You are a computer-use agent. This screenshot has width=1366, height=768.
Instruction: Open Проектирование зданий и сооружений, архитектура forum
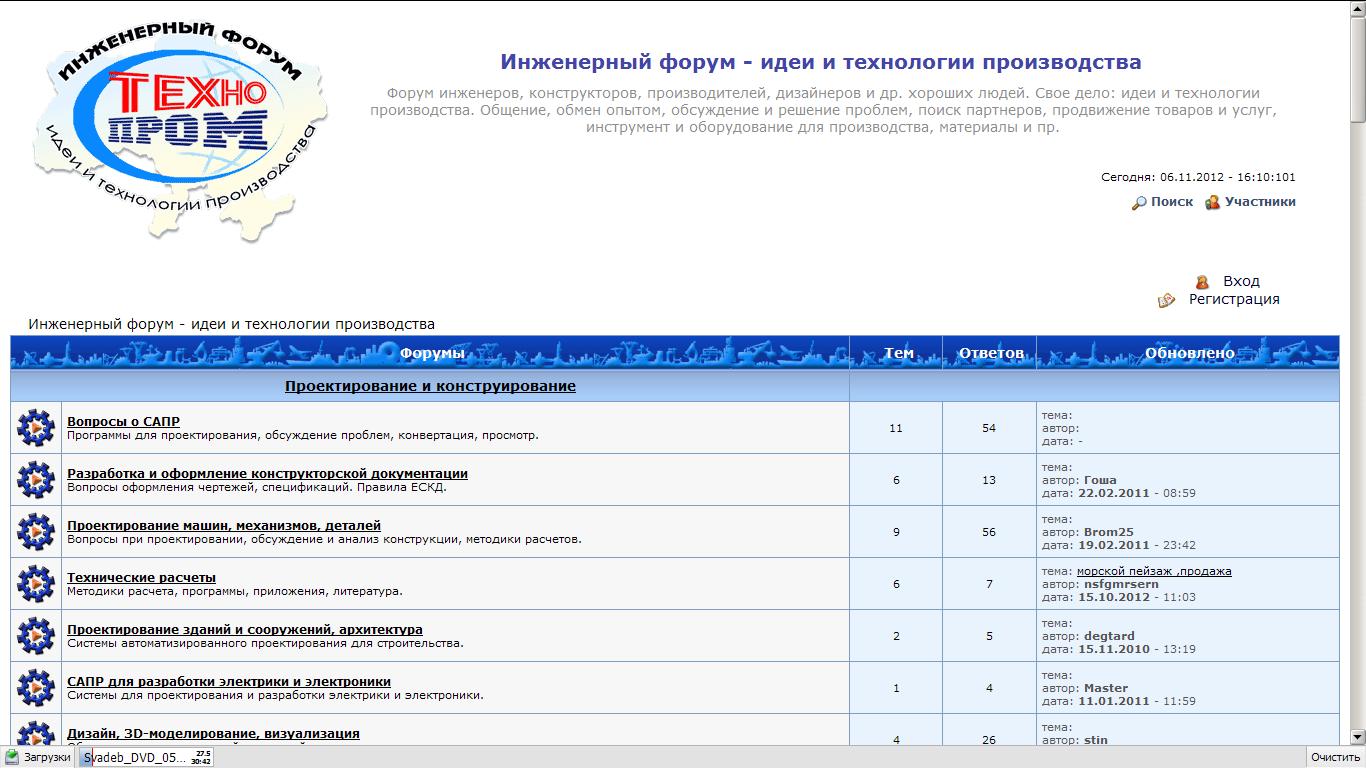point(245,630)
